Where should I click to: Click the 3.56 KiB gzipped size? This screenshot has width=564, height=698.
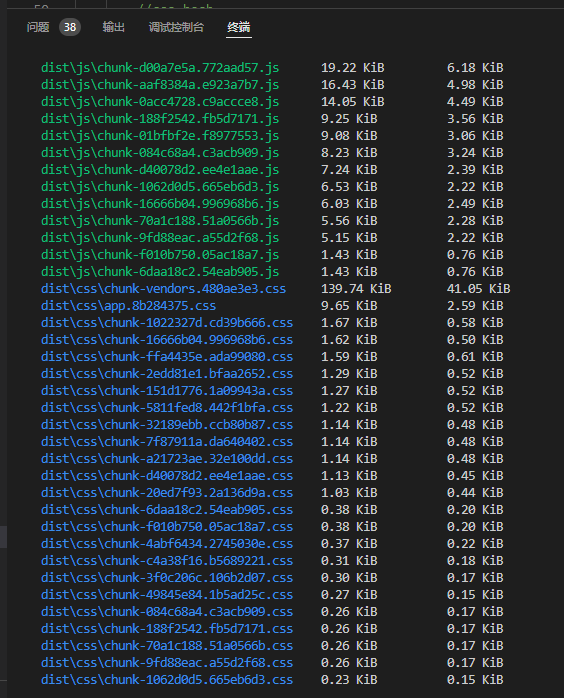point(475,119)
